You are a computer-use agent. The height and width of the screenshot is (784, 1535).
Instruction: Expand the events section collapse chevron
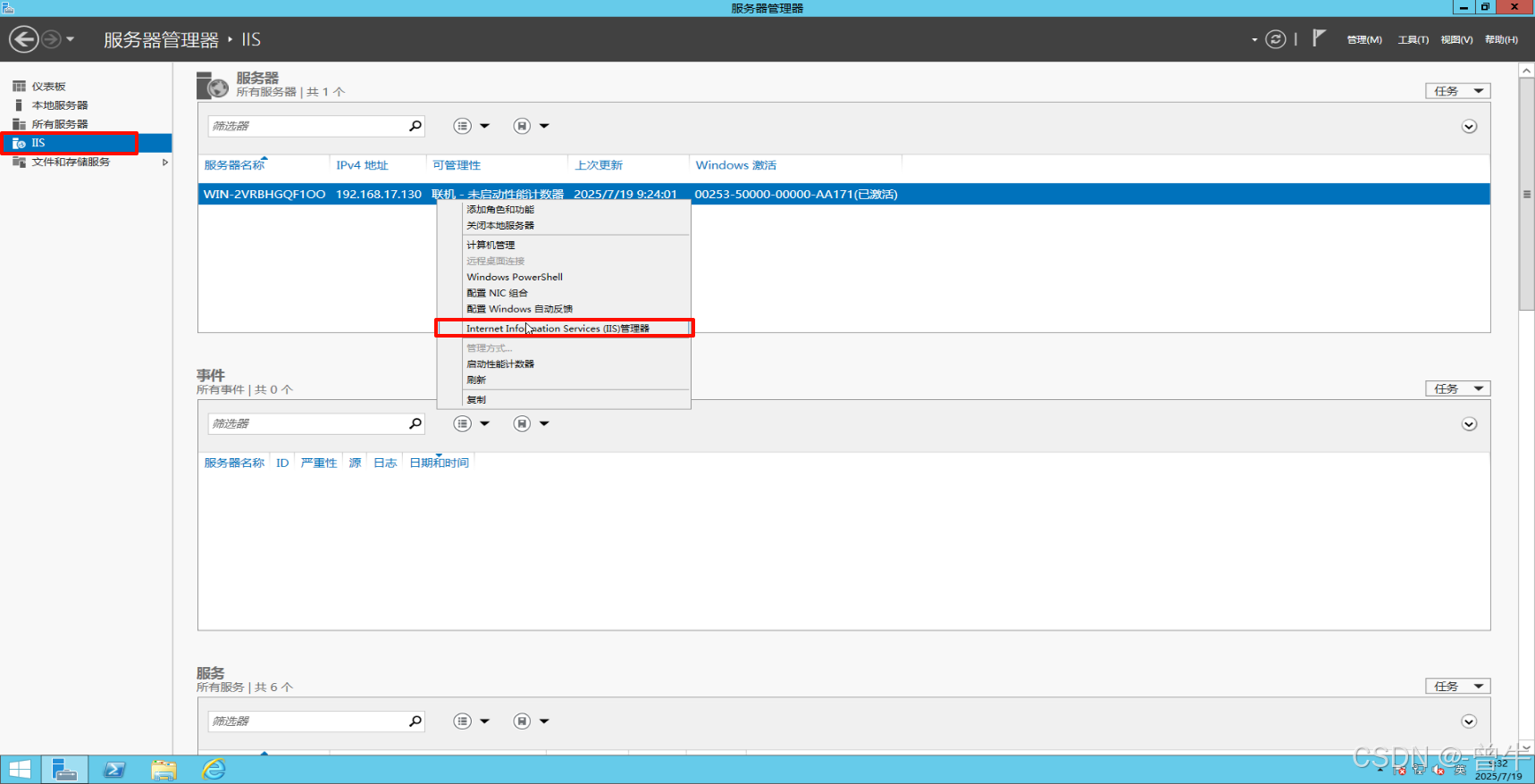click(x=1469, y=424)
